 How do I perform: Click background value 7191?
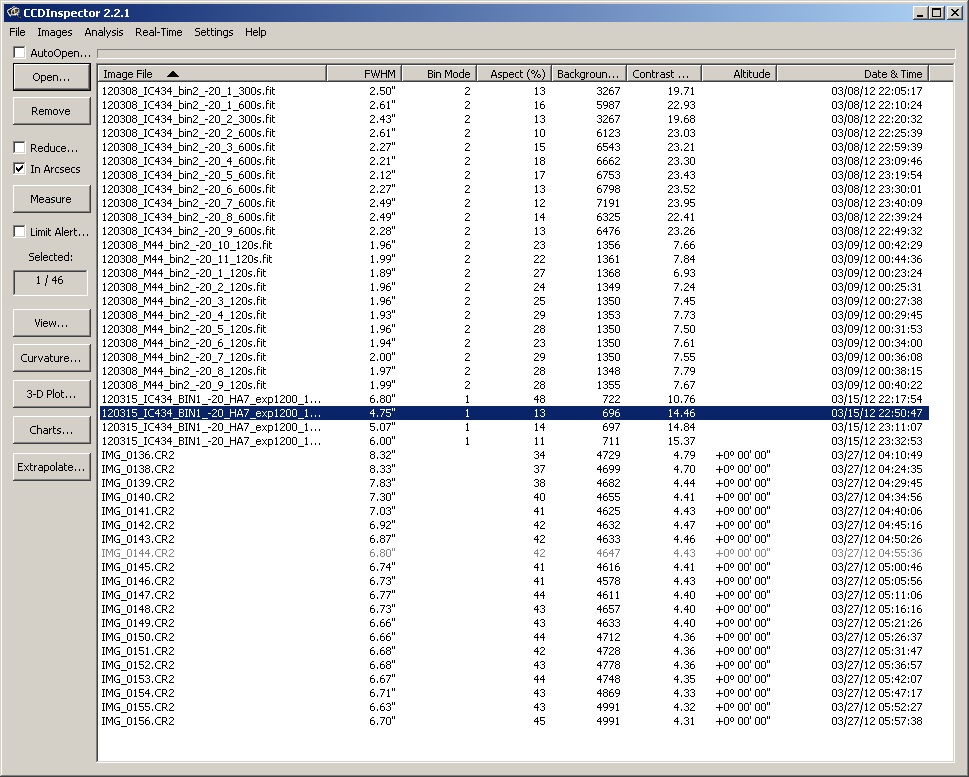click(x=608, y=203)
